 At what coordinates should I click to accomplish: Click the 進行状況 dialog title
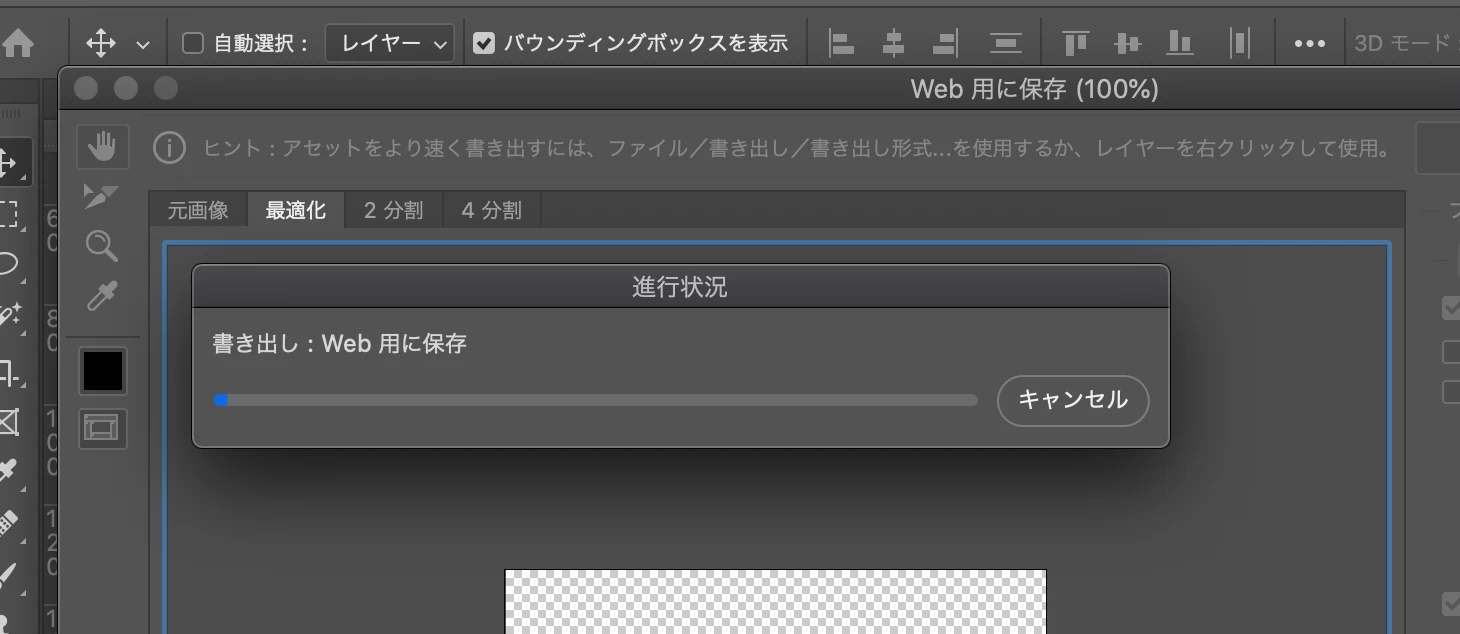(680, 288)
